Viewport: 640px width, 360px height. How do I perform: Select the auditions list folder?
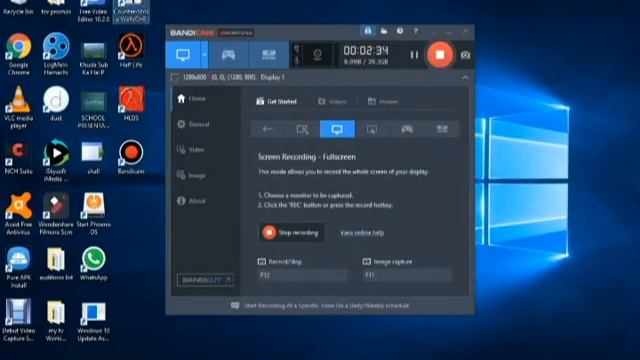[56, 264]
